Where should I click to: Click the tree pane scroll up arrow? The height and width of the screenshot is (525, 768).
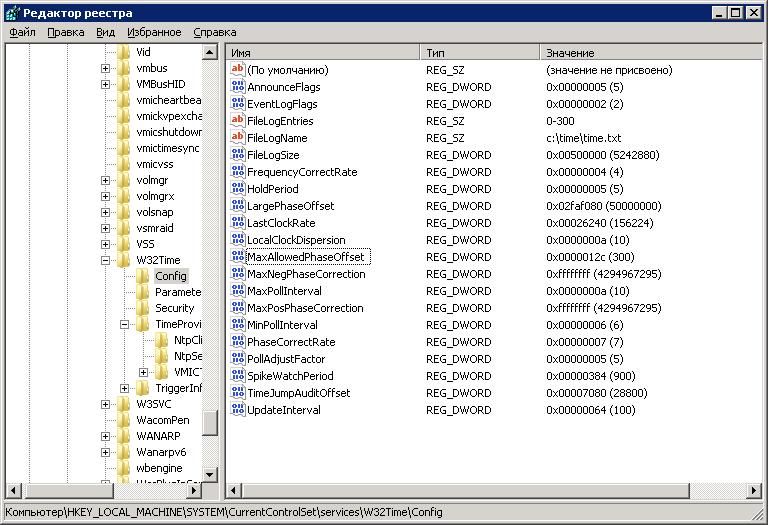click(x=210, y=52)
